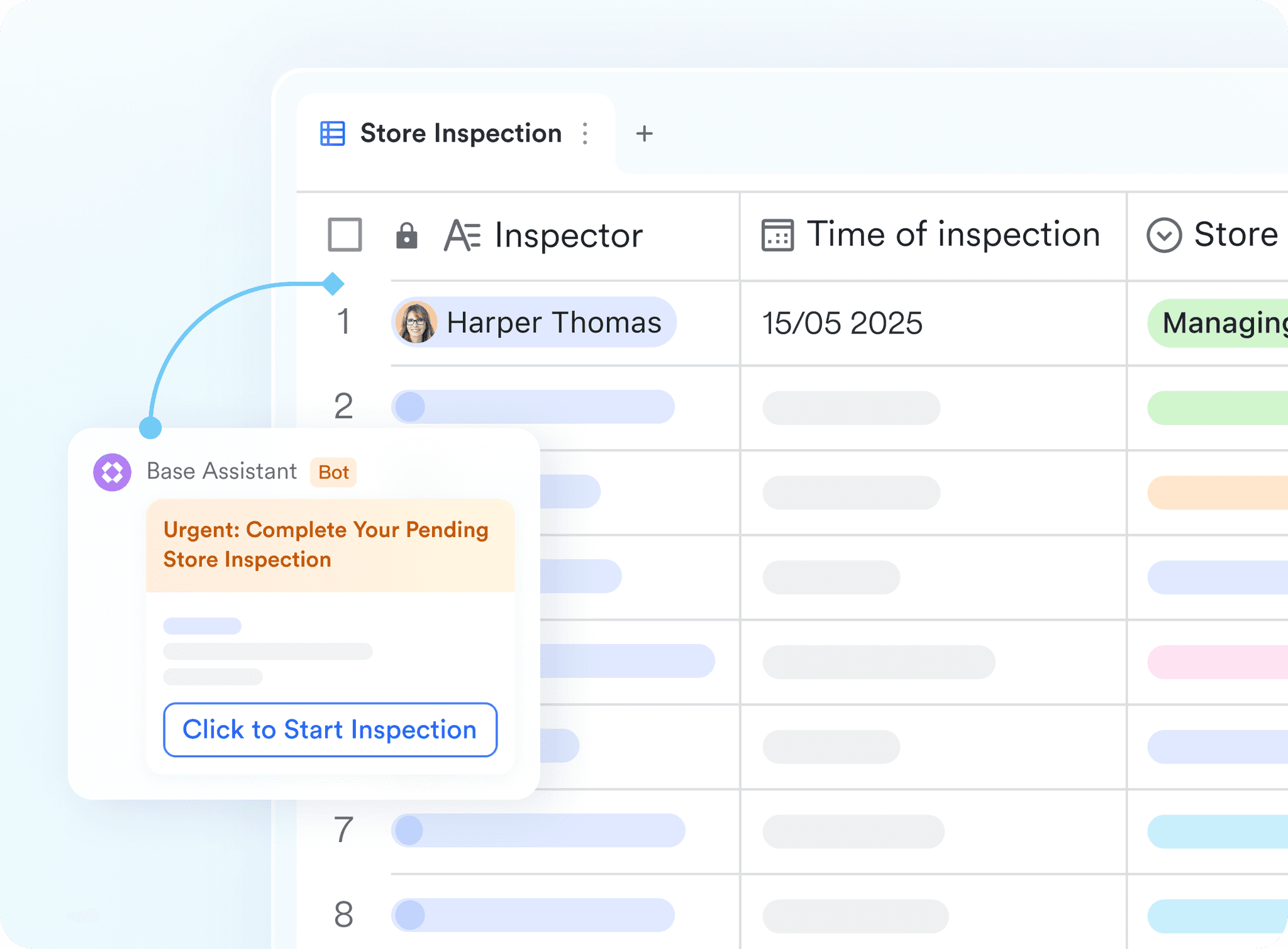The height and width of the screenshot is (949, 1288).
Task: Tick the select-all checkbox in the header row
Action: coord(345,235)
